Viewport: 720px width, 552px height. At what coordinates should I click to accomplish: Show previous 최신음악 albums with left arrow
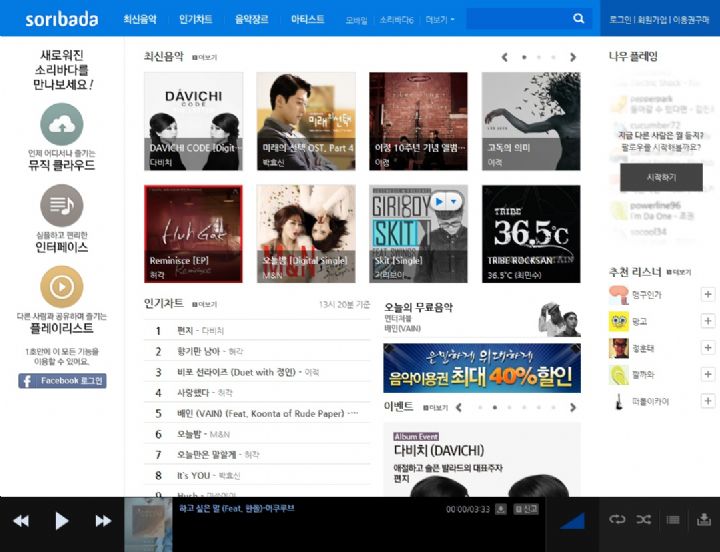click(505, 57)
